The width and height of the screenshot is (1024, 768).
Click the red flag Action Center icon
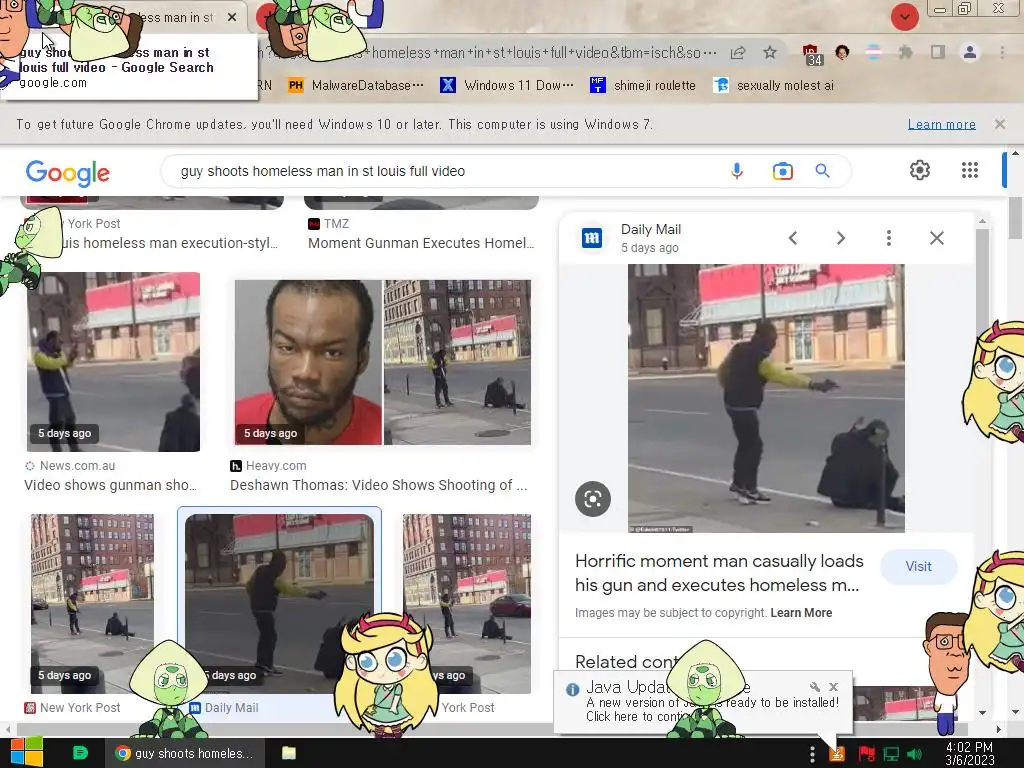[x=865, y=754]
